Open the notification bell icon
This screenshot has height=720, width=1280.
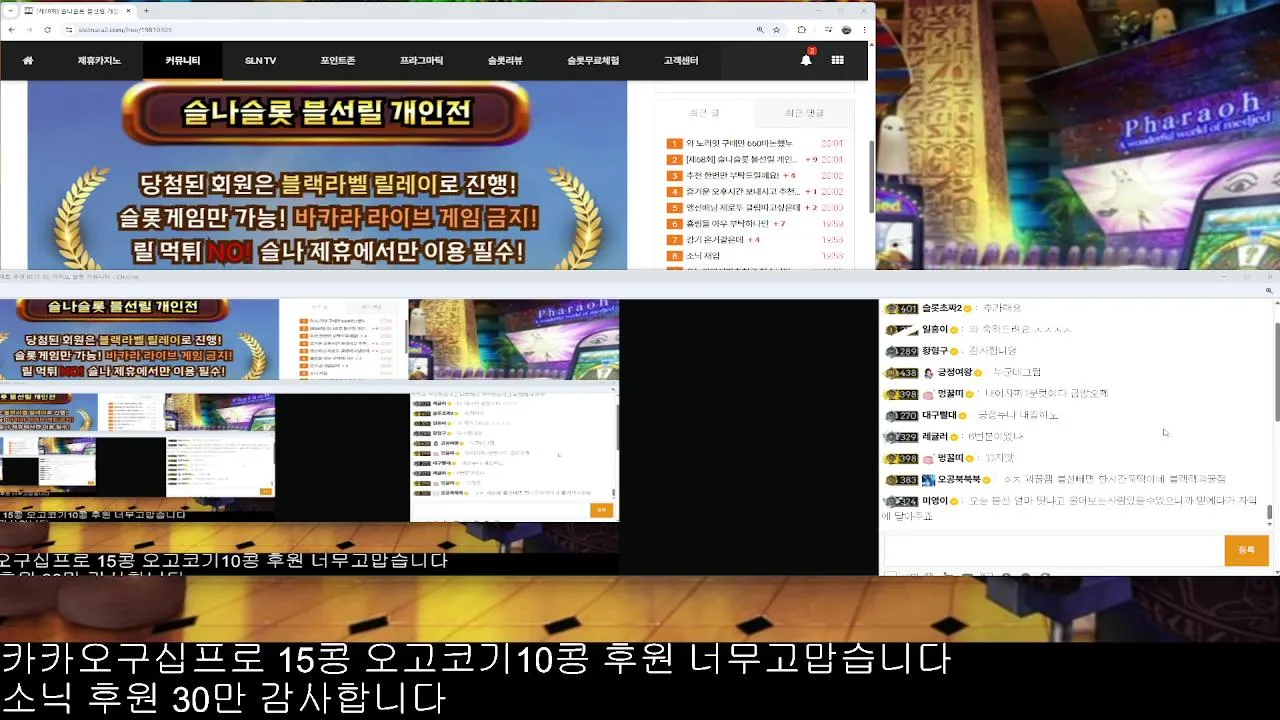click(806, 60)
